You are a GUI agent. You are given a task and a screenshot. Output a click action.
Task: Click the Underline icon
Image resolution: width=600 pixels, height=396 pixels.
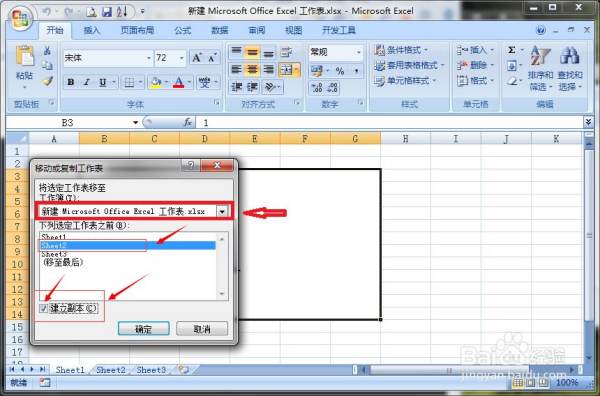[103, 82]
